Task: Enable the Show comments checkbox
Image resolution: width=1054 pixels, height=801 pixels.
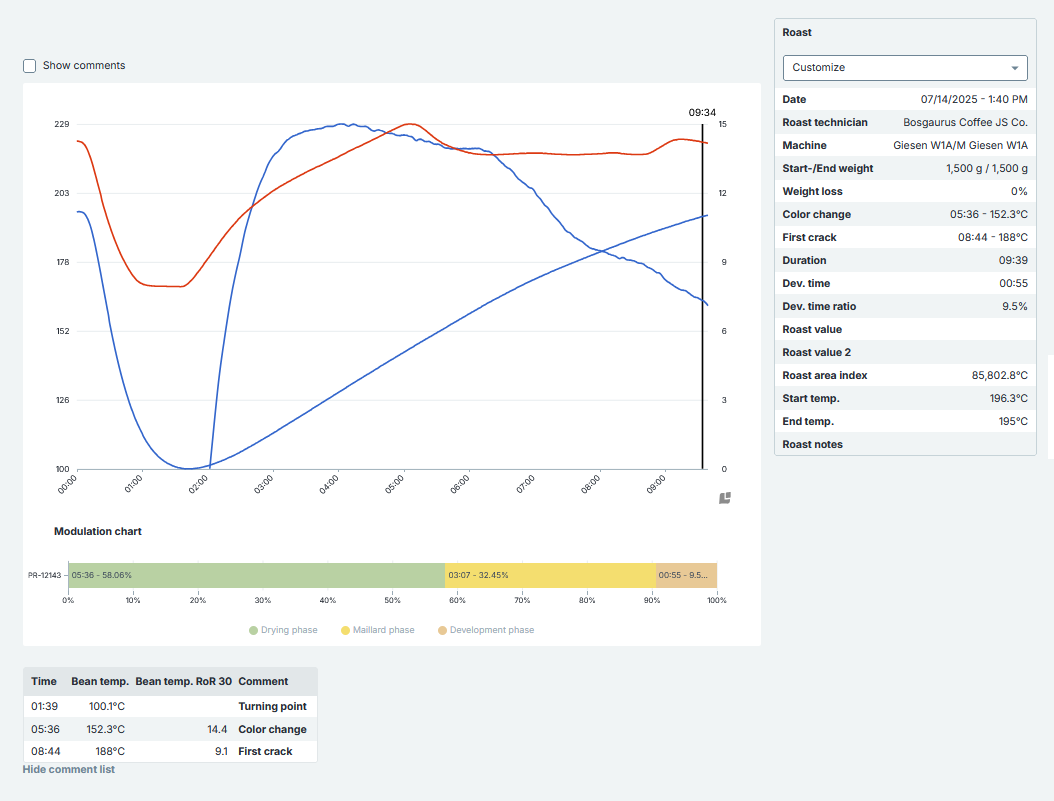Action: (x=30, y=66)
